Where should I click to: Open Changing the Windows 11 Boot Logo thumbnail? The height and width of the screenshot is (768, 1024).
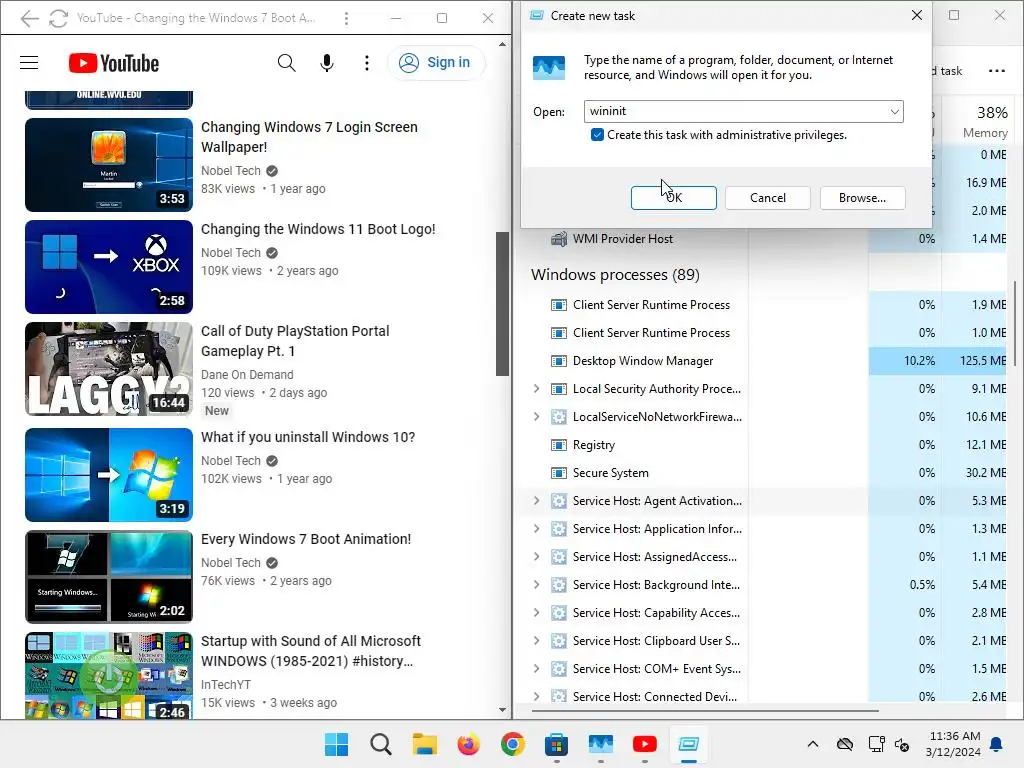(108, 266)
